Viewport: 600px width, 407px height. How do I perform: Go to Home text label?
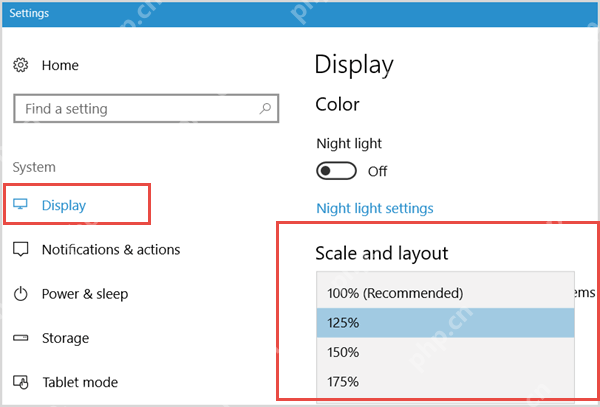point(60,65)
